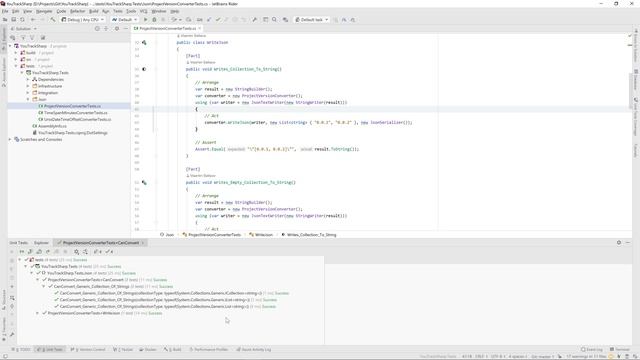Image resolution: width=640 pixels, height=360 pixels.
Task: Open the Build menu
Action: click(94, 11)
